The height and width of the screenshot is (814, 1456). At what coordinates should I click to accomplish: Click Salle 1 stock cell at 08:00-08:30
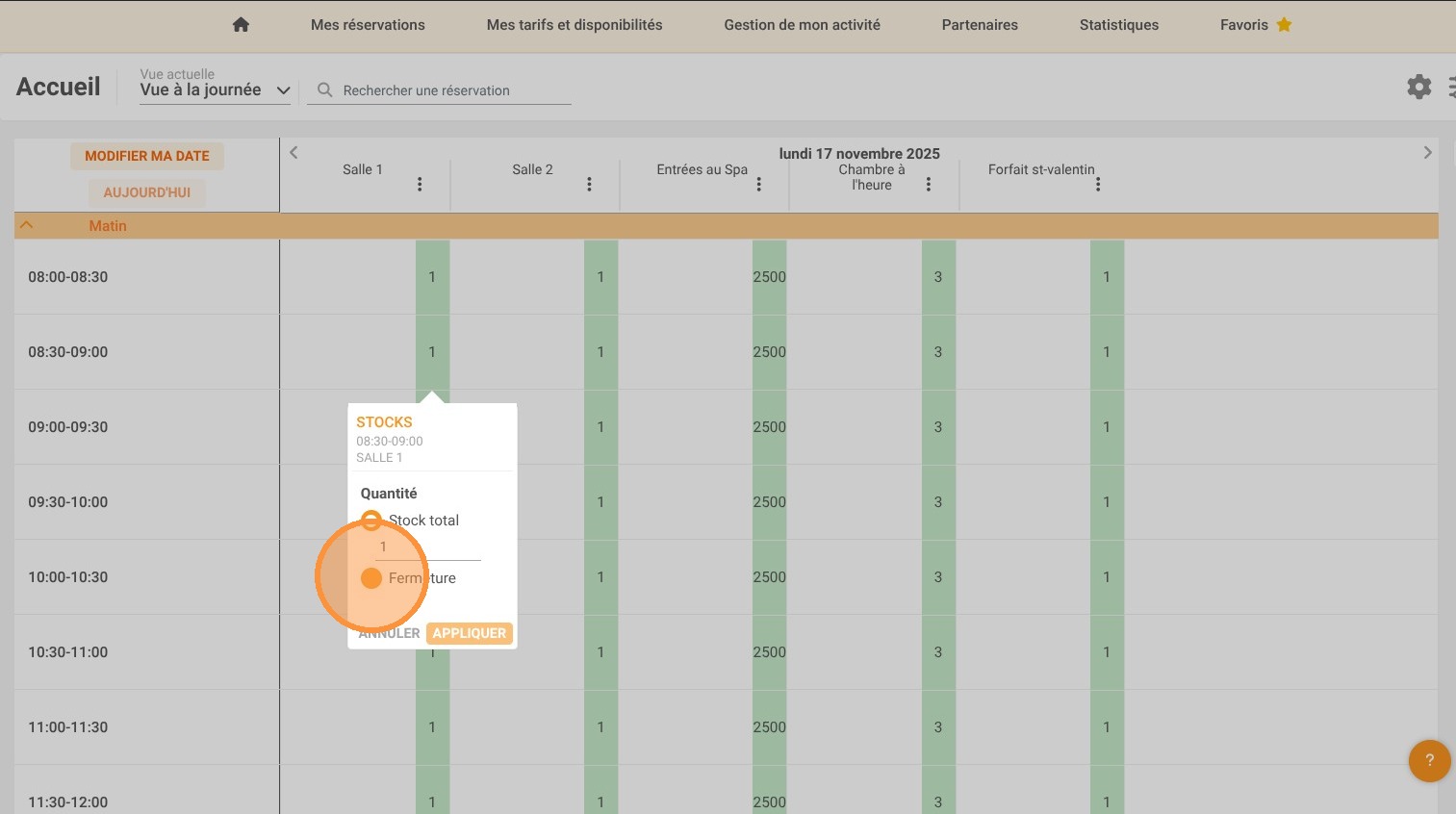(432, 277)
